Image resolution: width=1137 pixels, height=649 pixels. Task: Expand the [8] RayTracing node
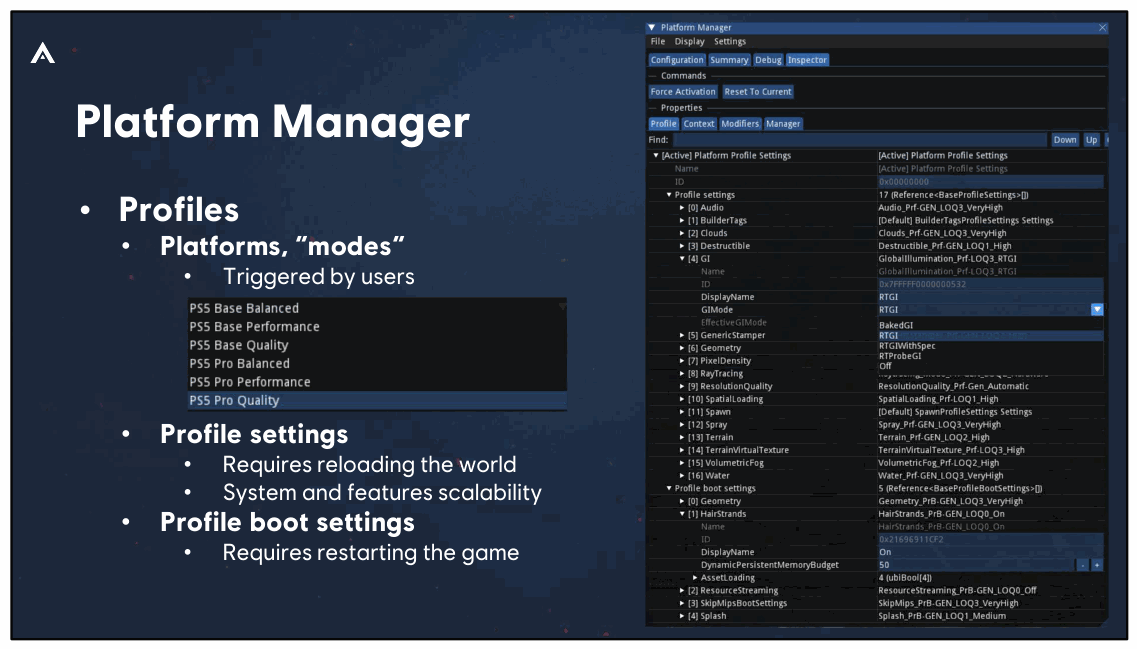point(682,374)
